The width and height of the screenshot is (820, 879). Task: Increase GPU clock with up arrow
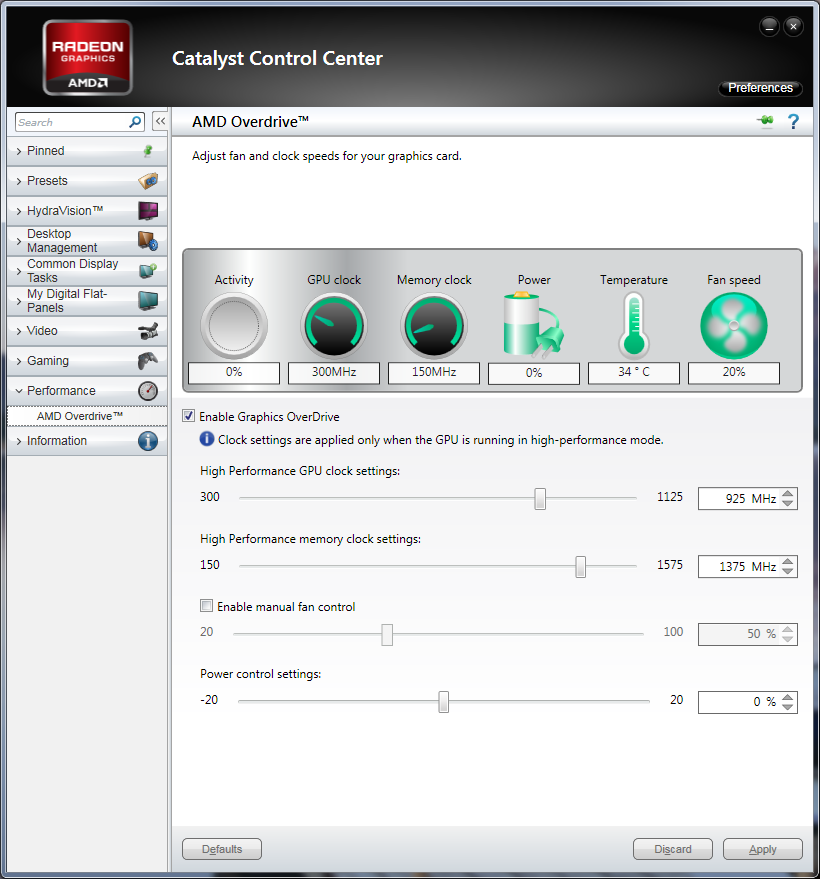787,493
